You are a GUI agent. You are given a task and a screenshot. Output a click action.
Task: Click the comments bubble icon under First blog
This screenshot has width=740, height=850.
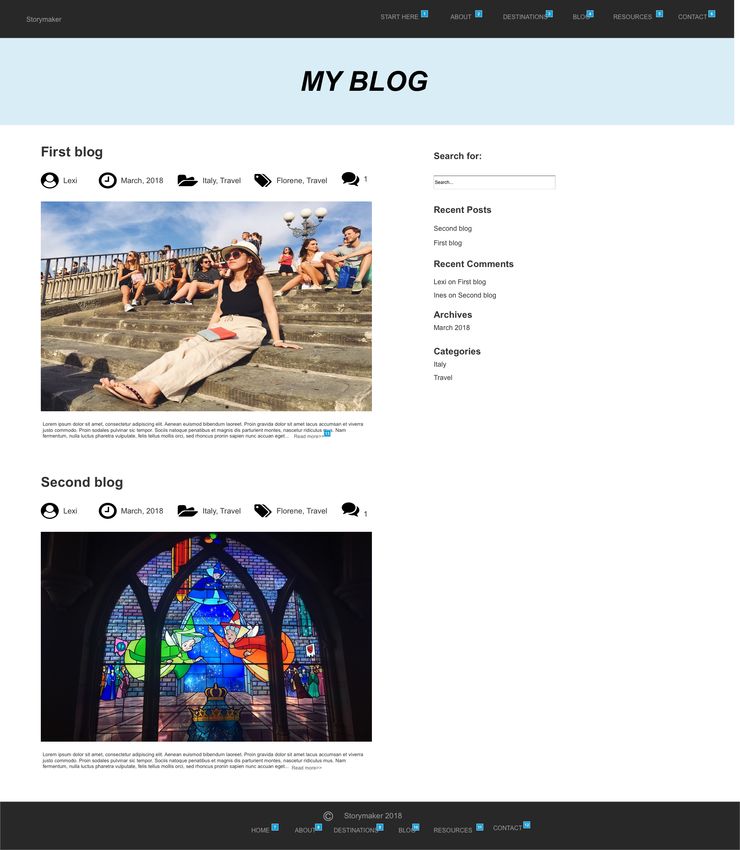[350, 179]
